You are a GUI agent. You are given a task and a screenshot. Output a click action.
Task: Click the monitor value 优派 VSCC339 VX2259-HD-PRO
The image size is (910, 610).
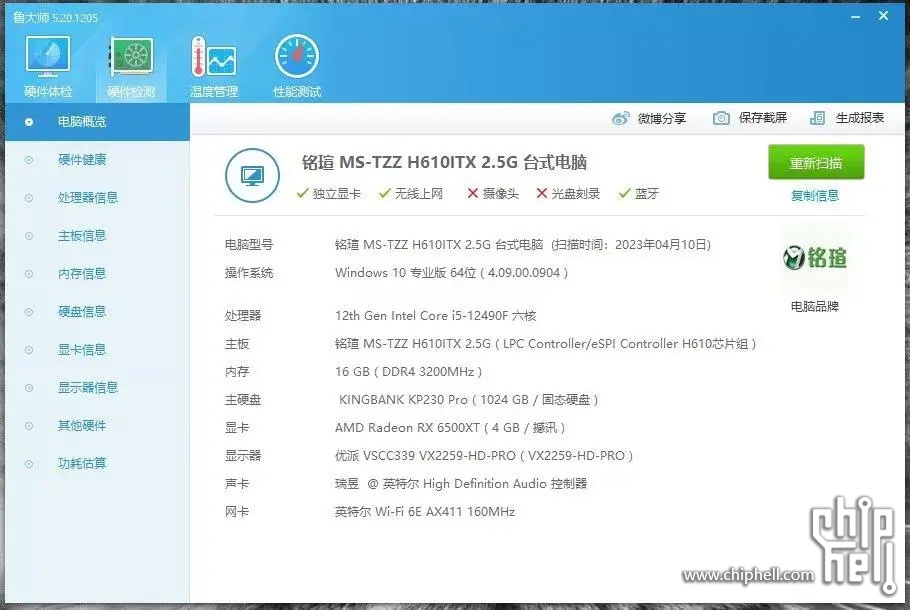[483, 456]
